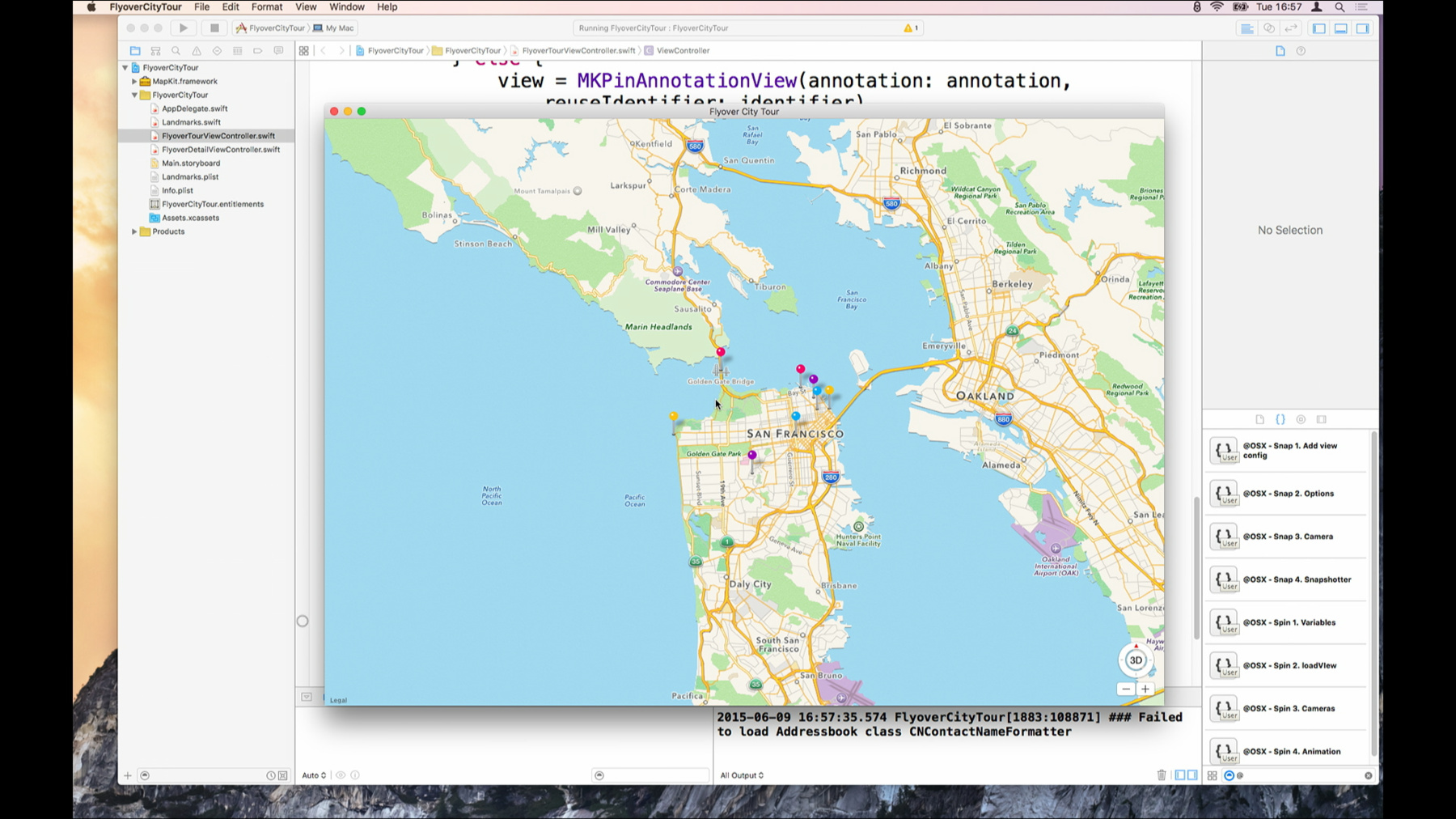
Task: Open the Issue navigator warning icon
Action: (x=197, y=50)
